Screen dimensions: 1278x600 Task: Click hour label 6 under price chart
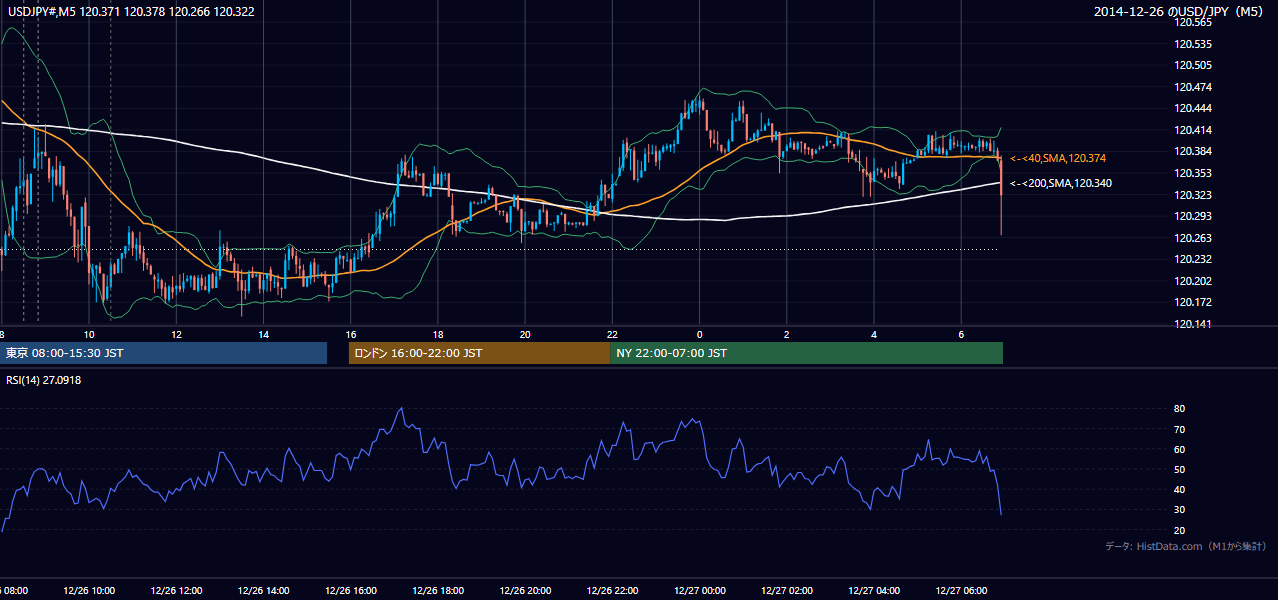(960, 334)
